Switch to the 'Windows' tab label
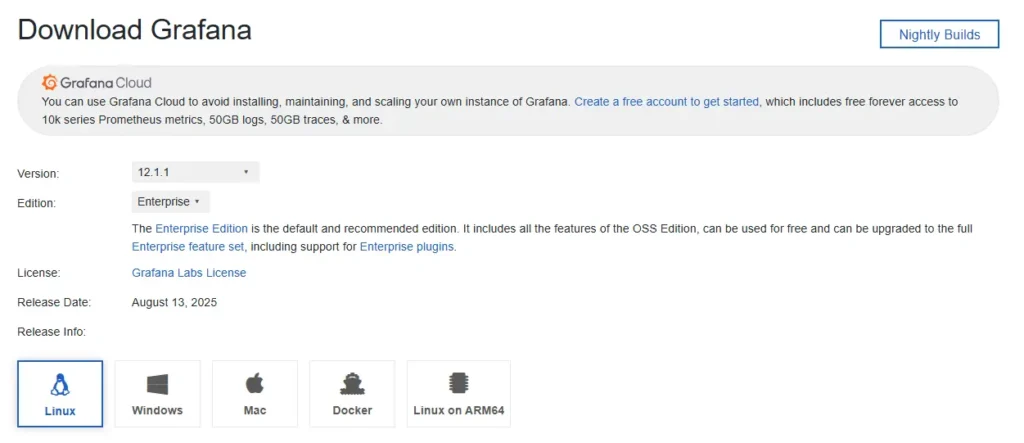 point(157,411)
